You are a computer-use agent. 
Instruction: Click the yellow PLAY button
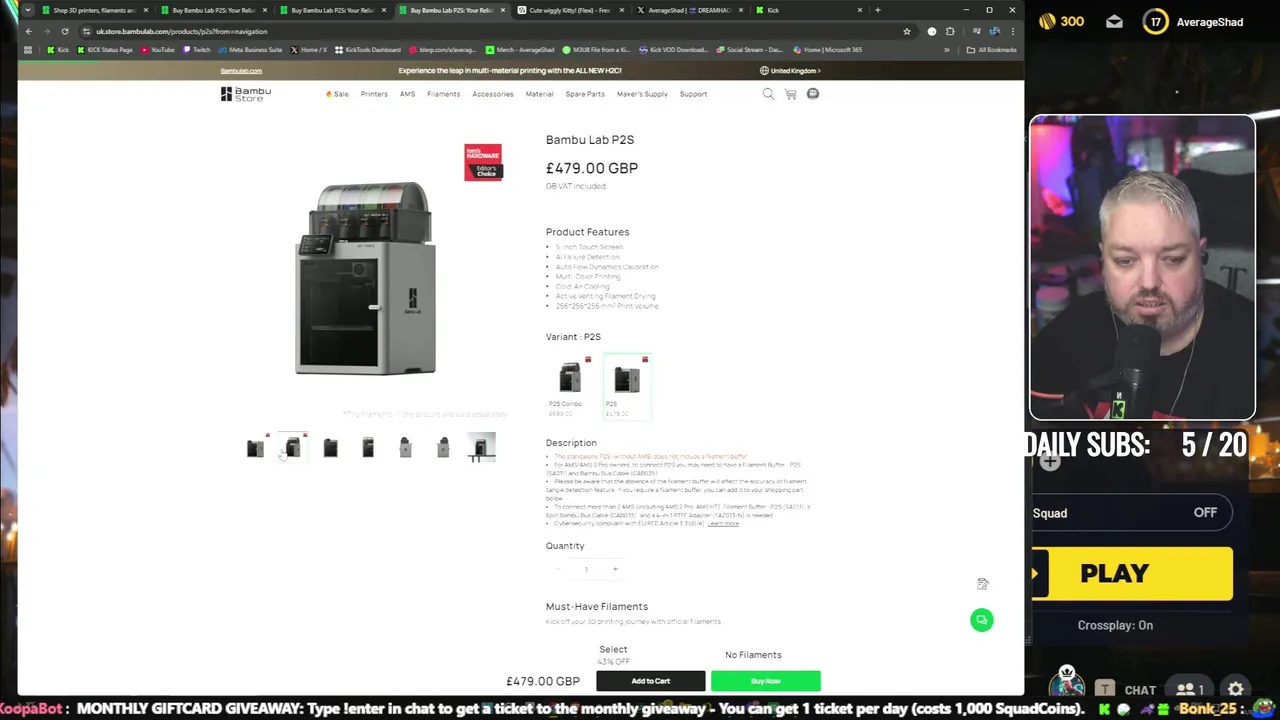tap(1132, 573)
